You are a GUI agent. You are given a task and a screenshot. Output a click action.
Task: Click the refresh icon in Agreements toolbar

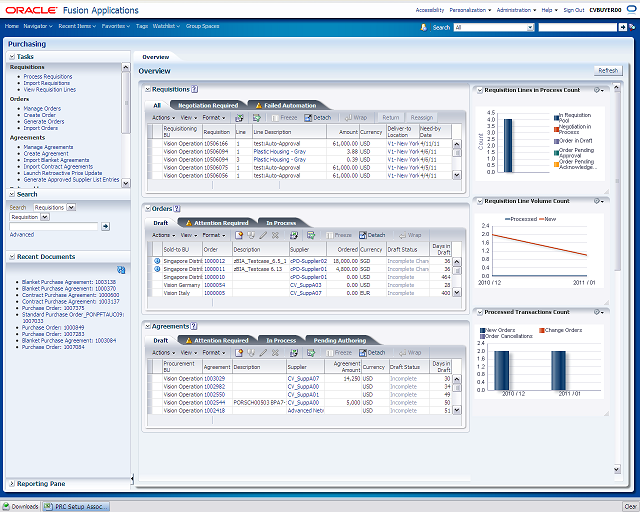[x=293, y=353]
